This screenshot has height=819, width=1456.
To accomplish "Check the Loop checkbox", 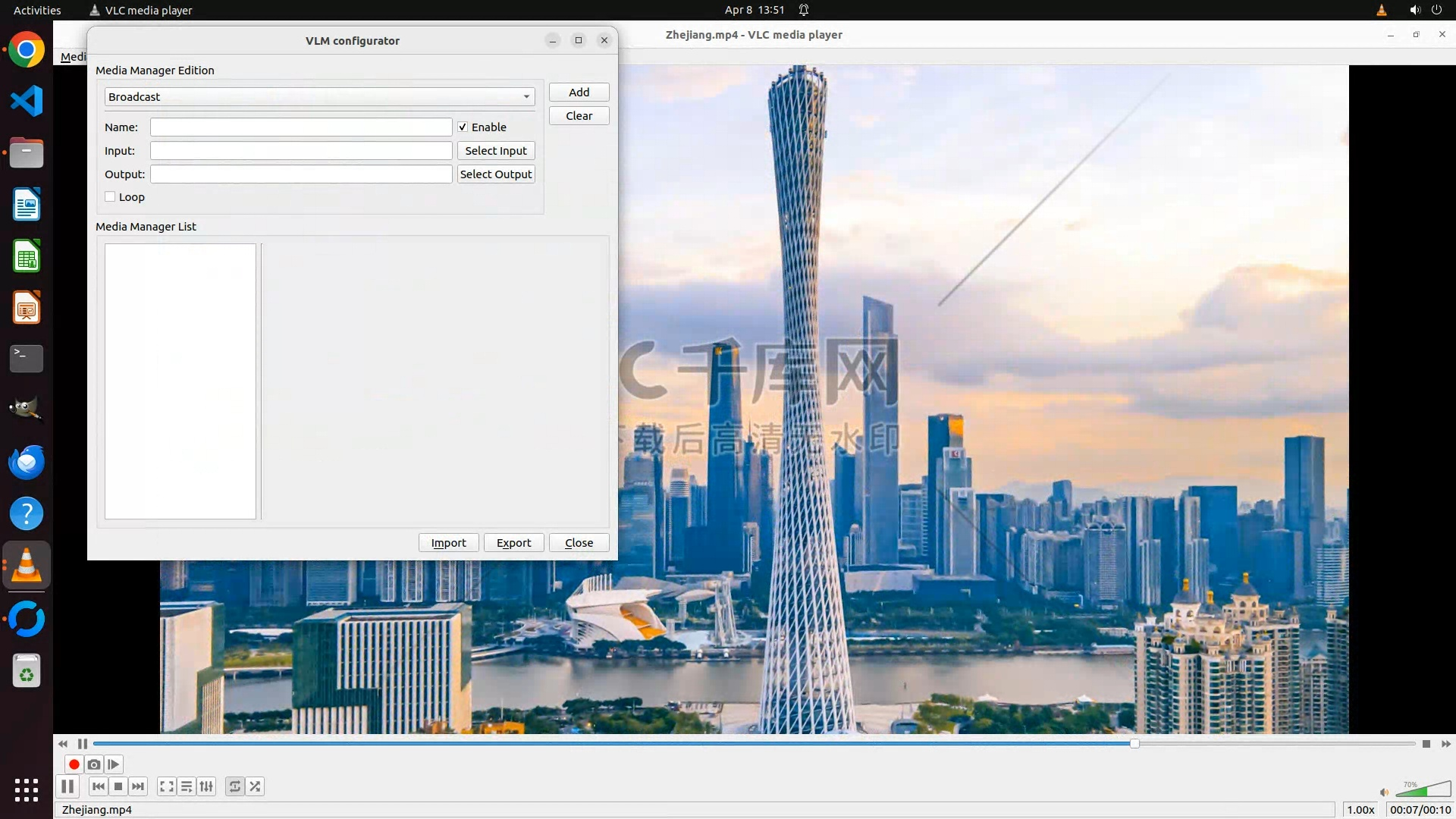I will [111, 197].
